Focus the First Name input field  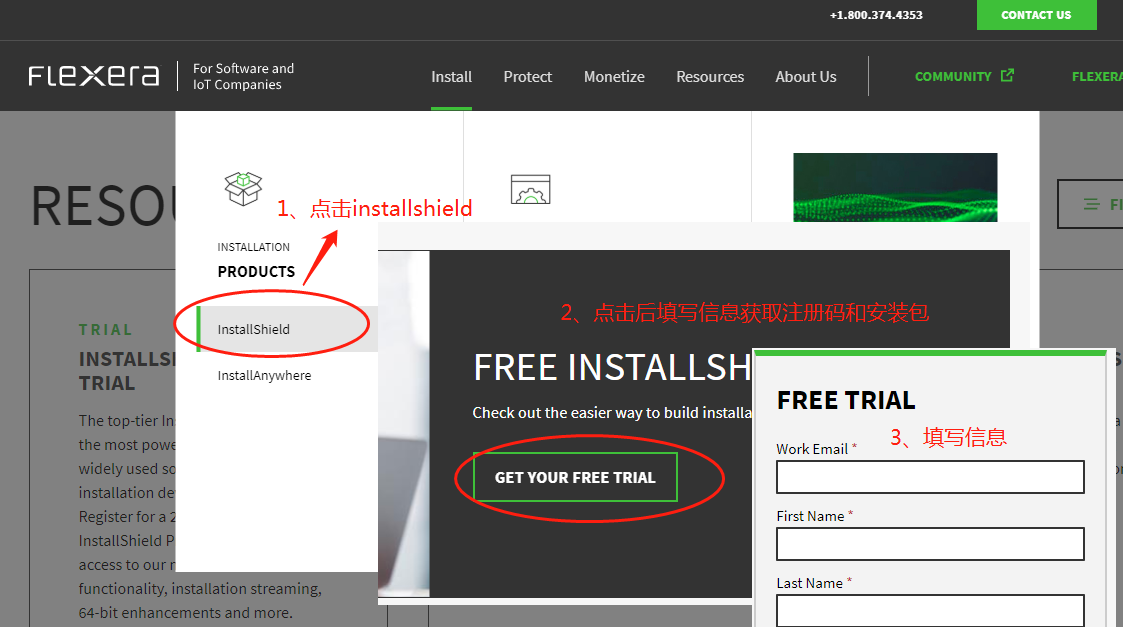(x=930, y=544)
